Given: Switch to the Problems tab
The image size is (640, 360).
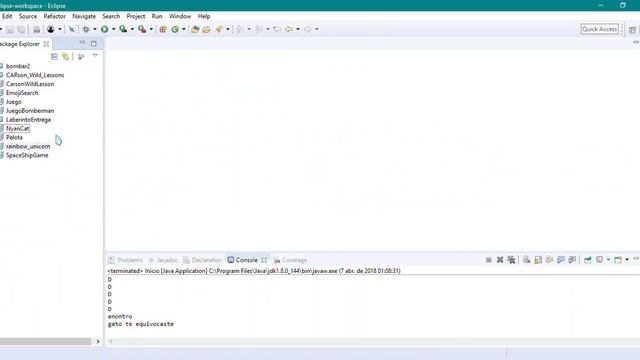Looking at the screenshot, I should [126, 260].
